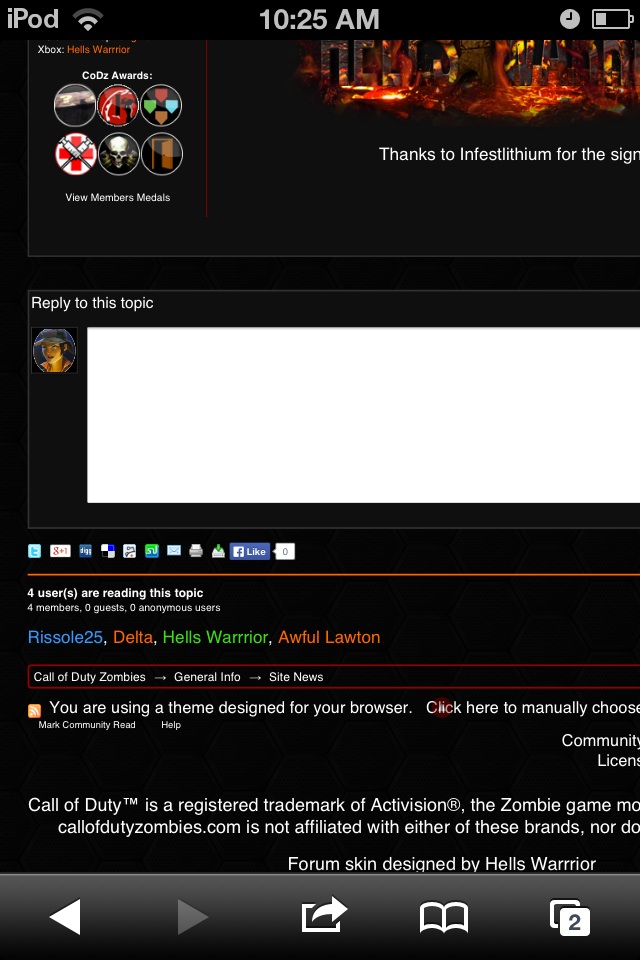The width and height of the screenshot is (640, 960).
Task: Share topic on Delicious
Action: coord(108,551)
